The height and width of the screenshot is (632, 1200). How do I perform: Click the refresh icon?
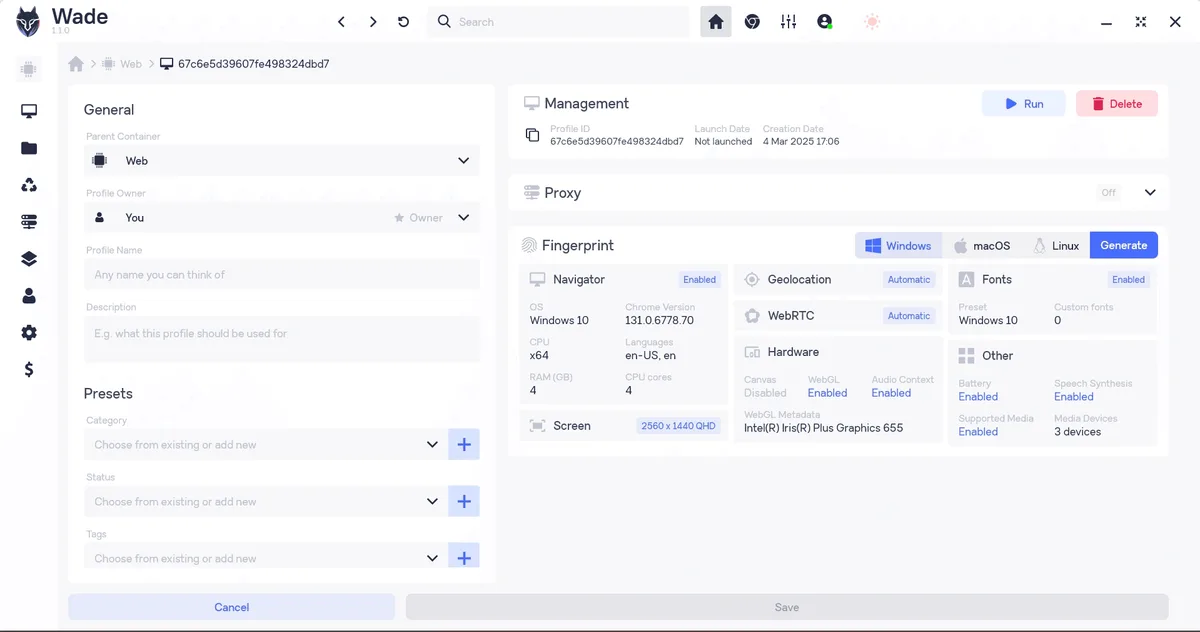[404, 22]
